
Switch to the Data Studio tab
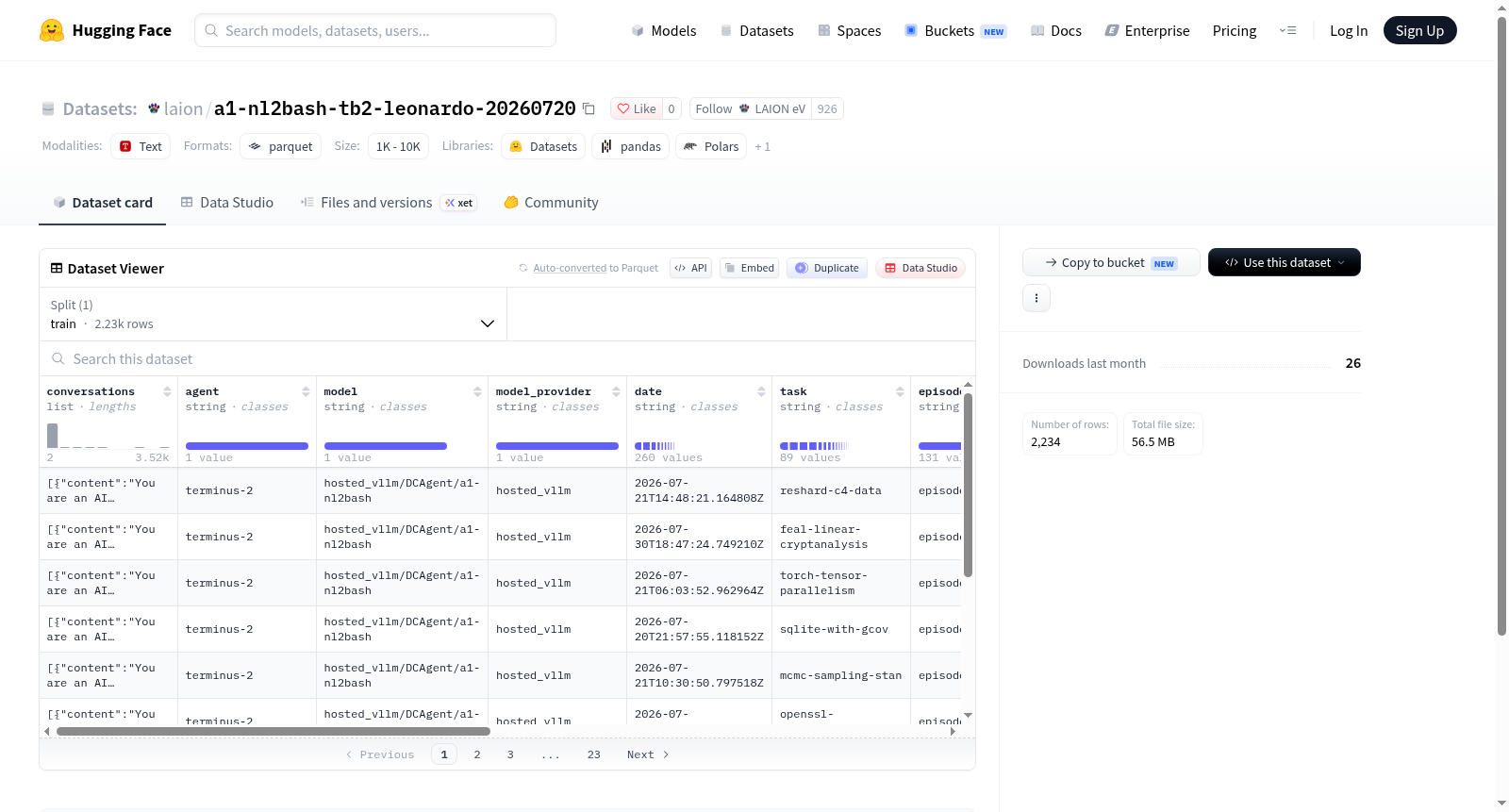[x=227, y=203]
